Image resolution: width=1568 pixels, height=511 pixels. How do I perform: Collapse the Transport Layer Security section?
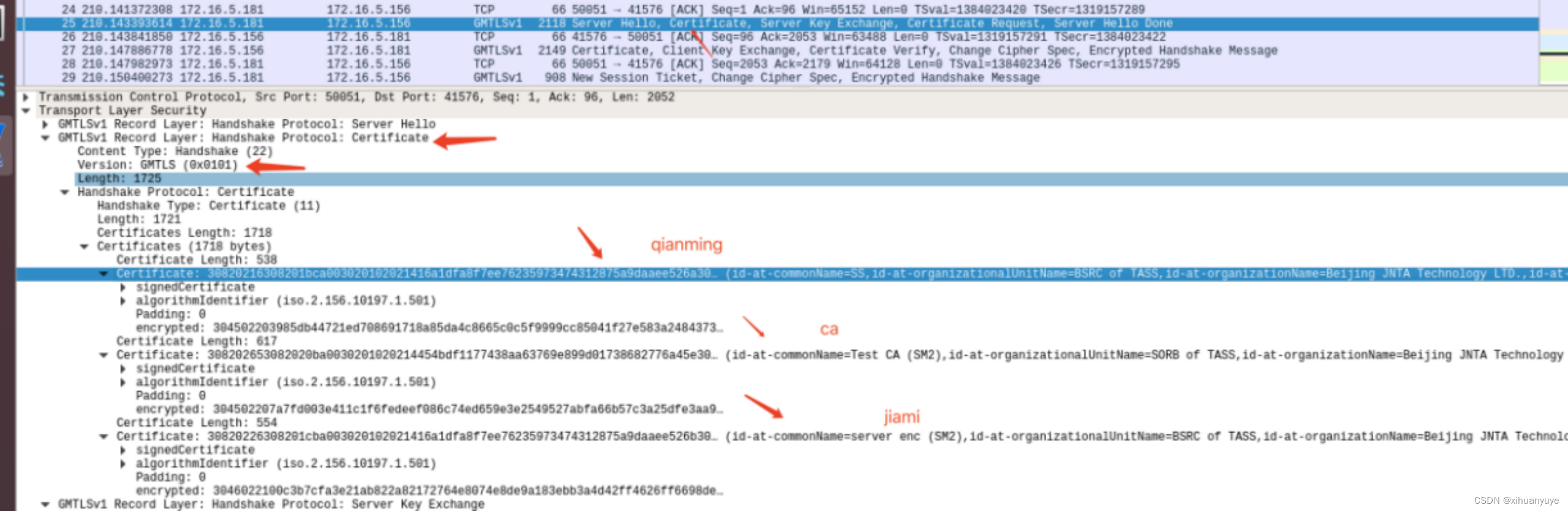26,111
